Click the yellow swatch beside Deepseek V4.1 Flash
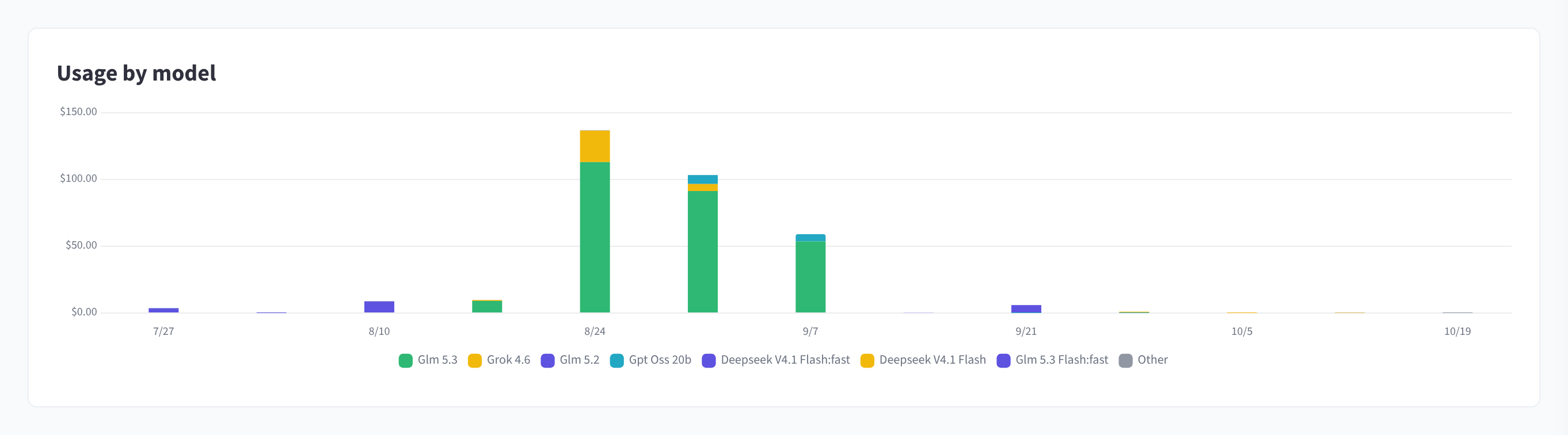The height and width of the screenshot is (435, 1568). click(x=867, y=360)
